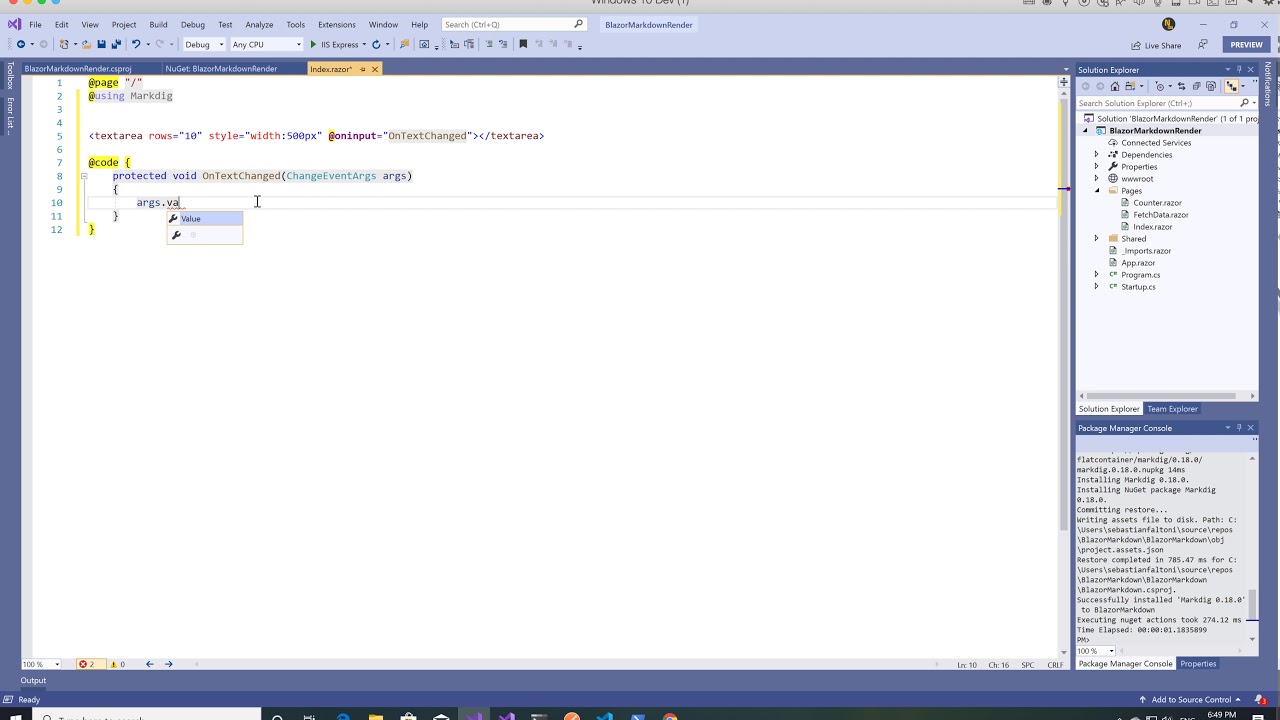Expand the Properties node

coord(1096,167)
